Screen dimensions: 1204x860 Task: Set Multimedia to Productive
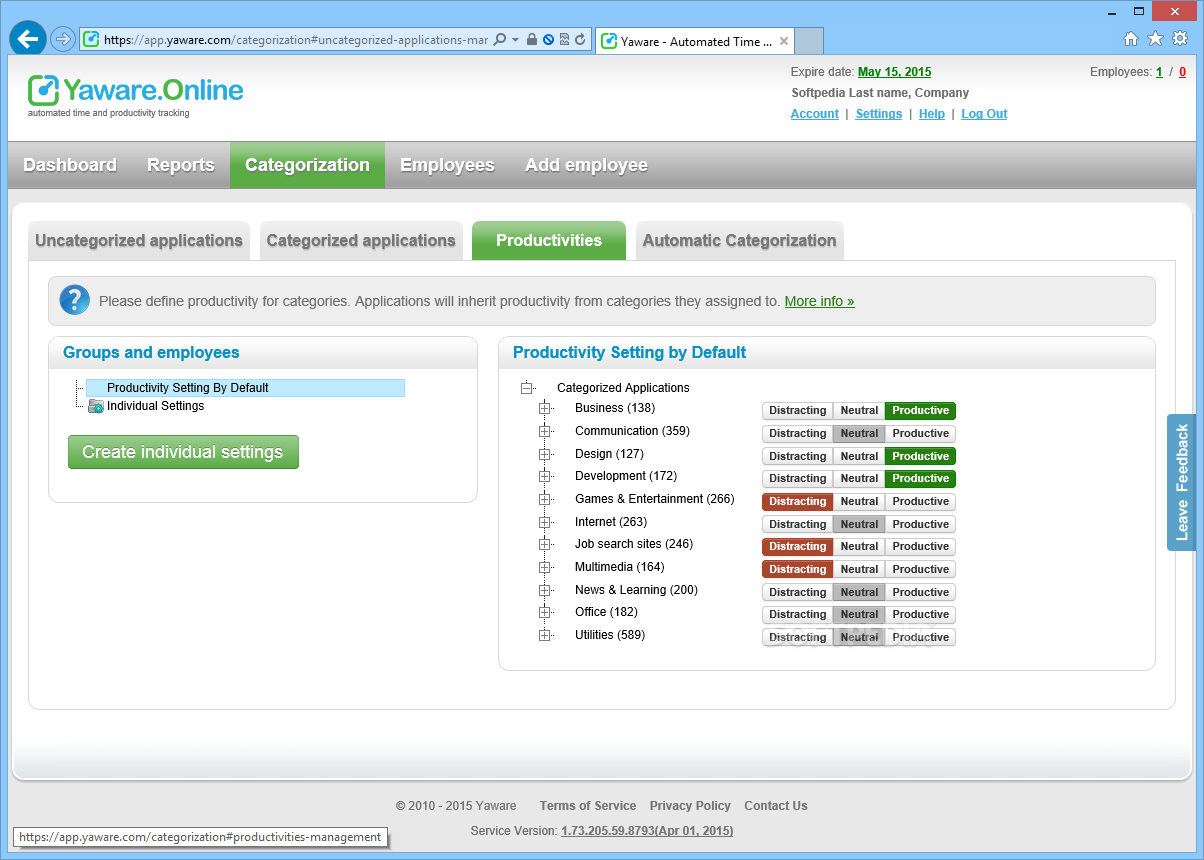920,570
